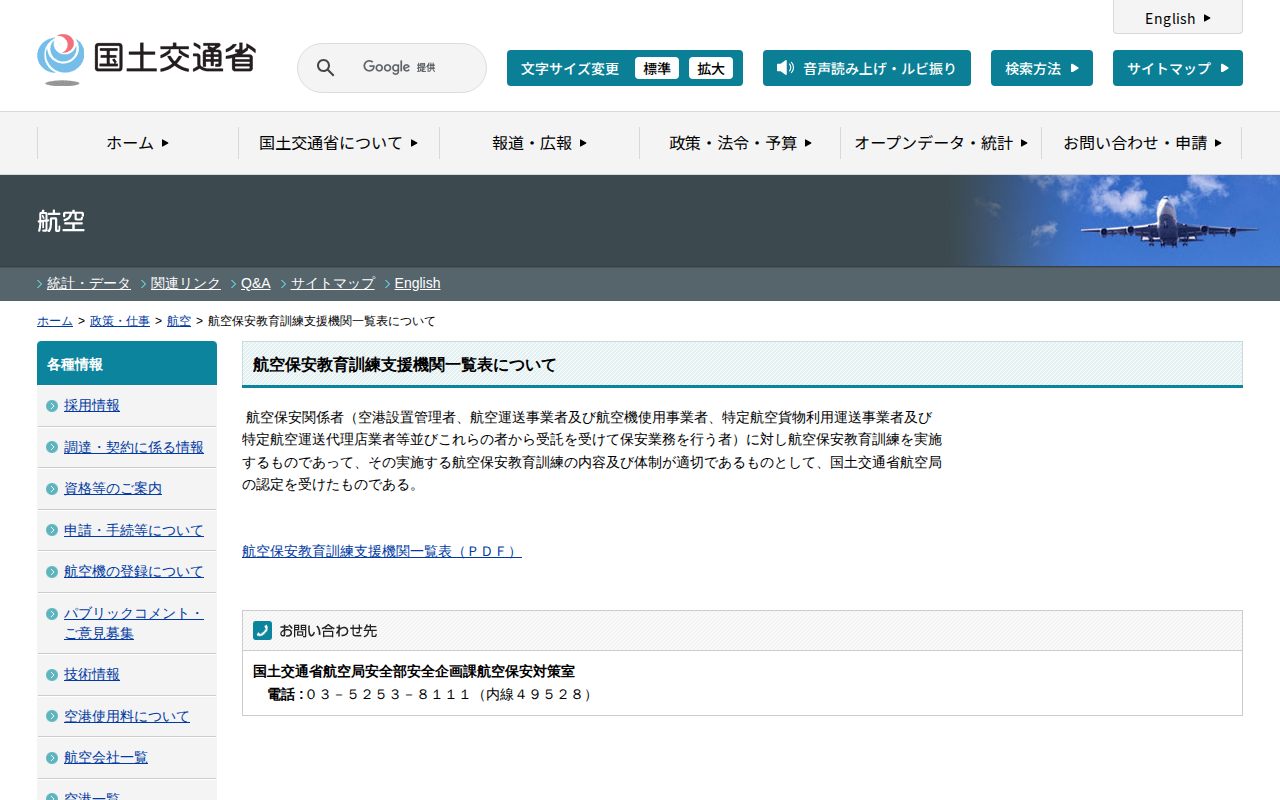Click the chevron icon before 関連リンク
The height and width of the screenshot is (800, 1280).
(x=144, y=284)
